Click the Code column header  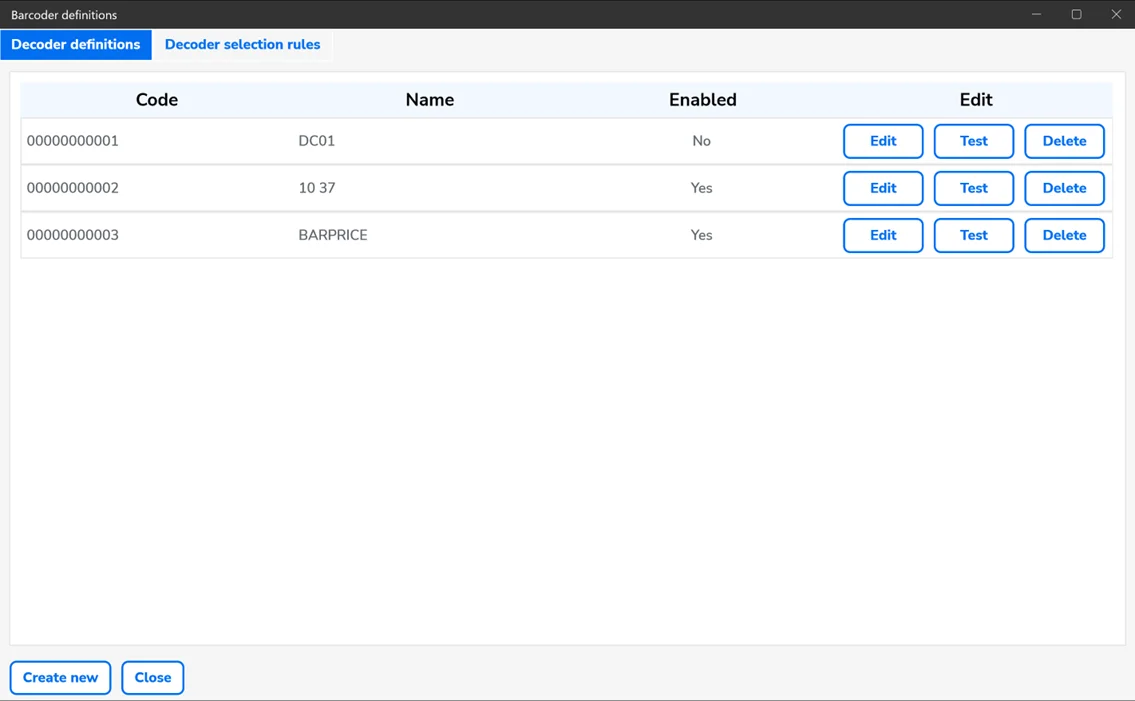coord(157,100)
